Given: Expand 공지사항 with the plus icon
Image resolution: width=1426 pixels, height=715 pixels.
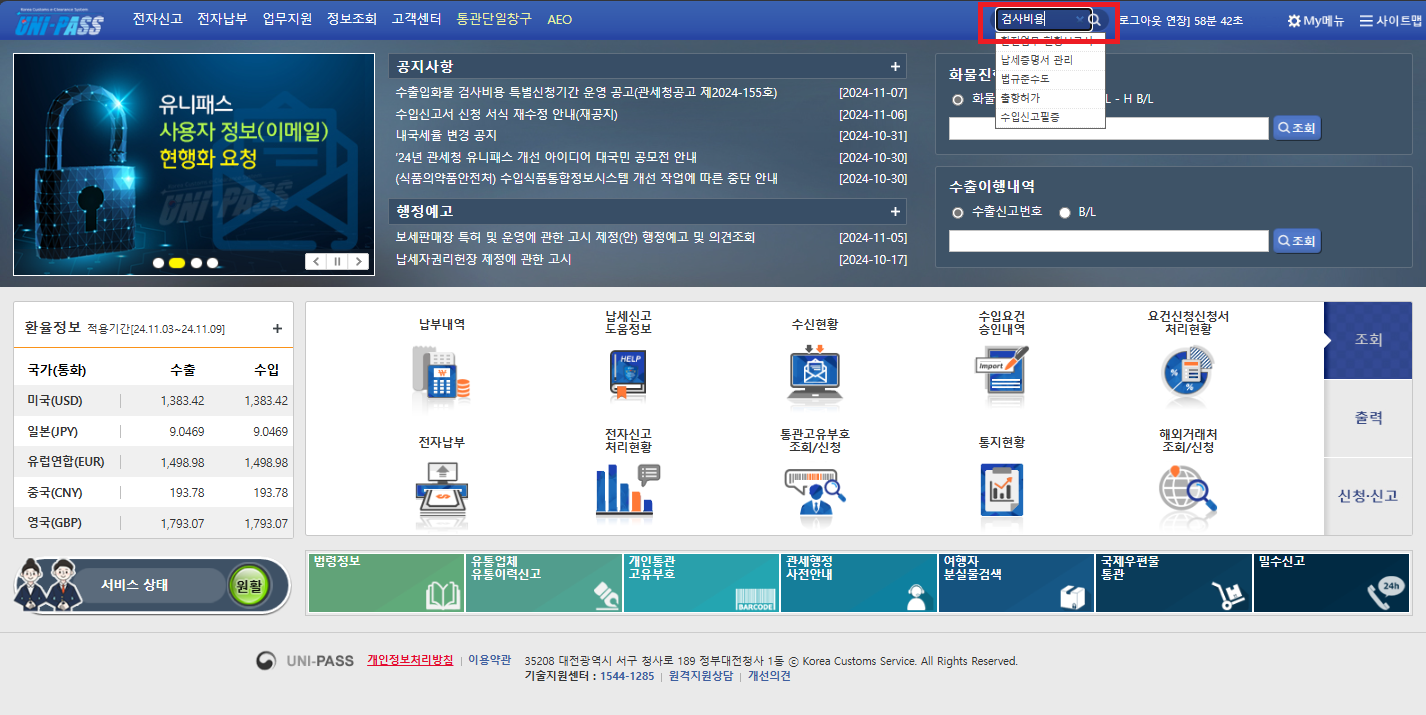Looking at the screenshot, I should [x=895, y=67].
